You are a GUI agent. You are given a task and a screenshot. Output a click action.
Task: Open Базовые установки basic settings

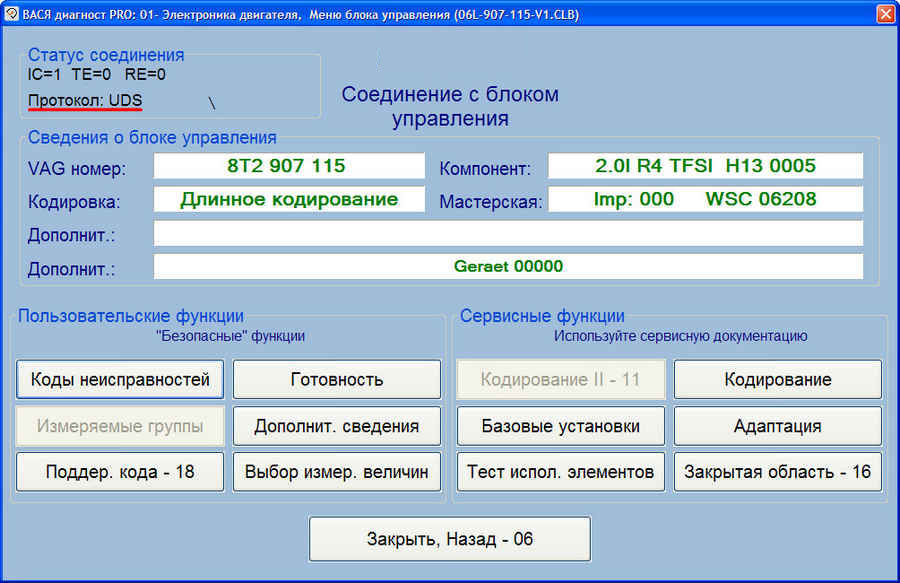(561, 426)
